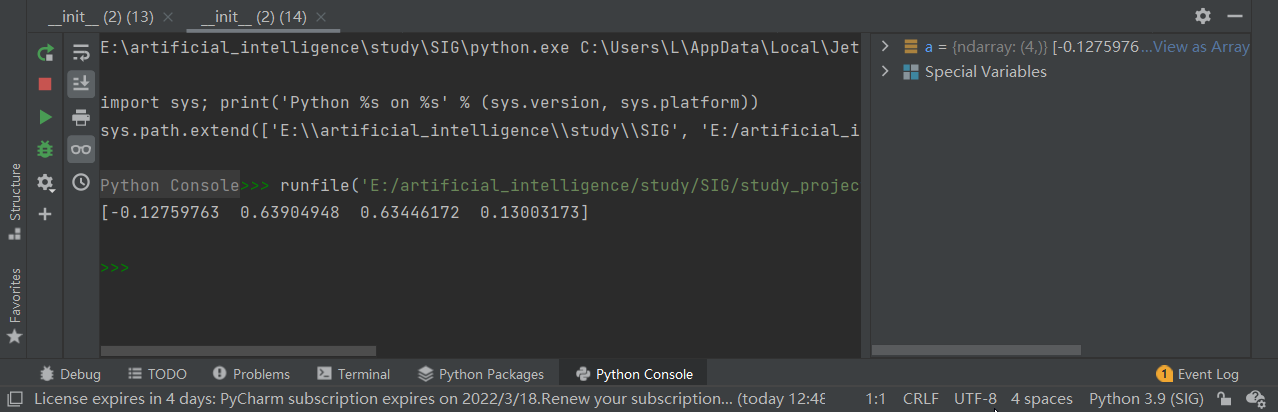
Task: Open console settings gear in left toolbar
Action: (45, 182)
